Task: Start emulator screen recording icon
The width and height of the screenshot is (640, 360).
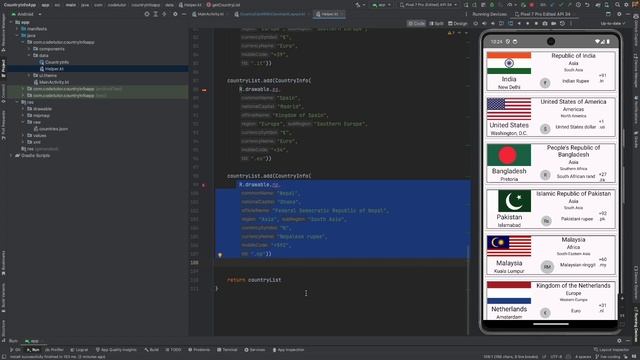Action: coord(553,24)
